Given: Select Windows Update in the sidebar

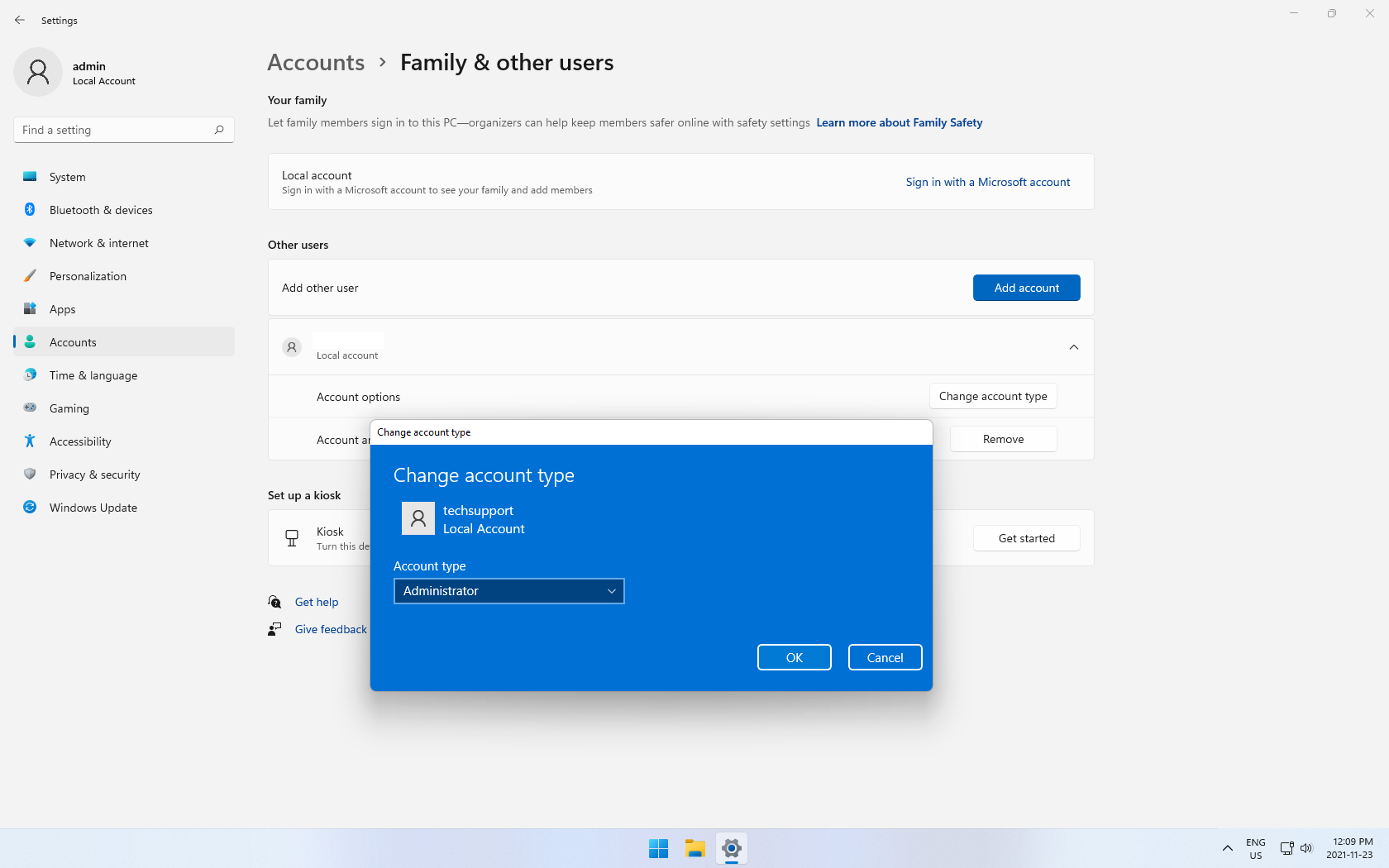Looking at the screenshot, I should (x=93, y=508).
